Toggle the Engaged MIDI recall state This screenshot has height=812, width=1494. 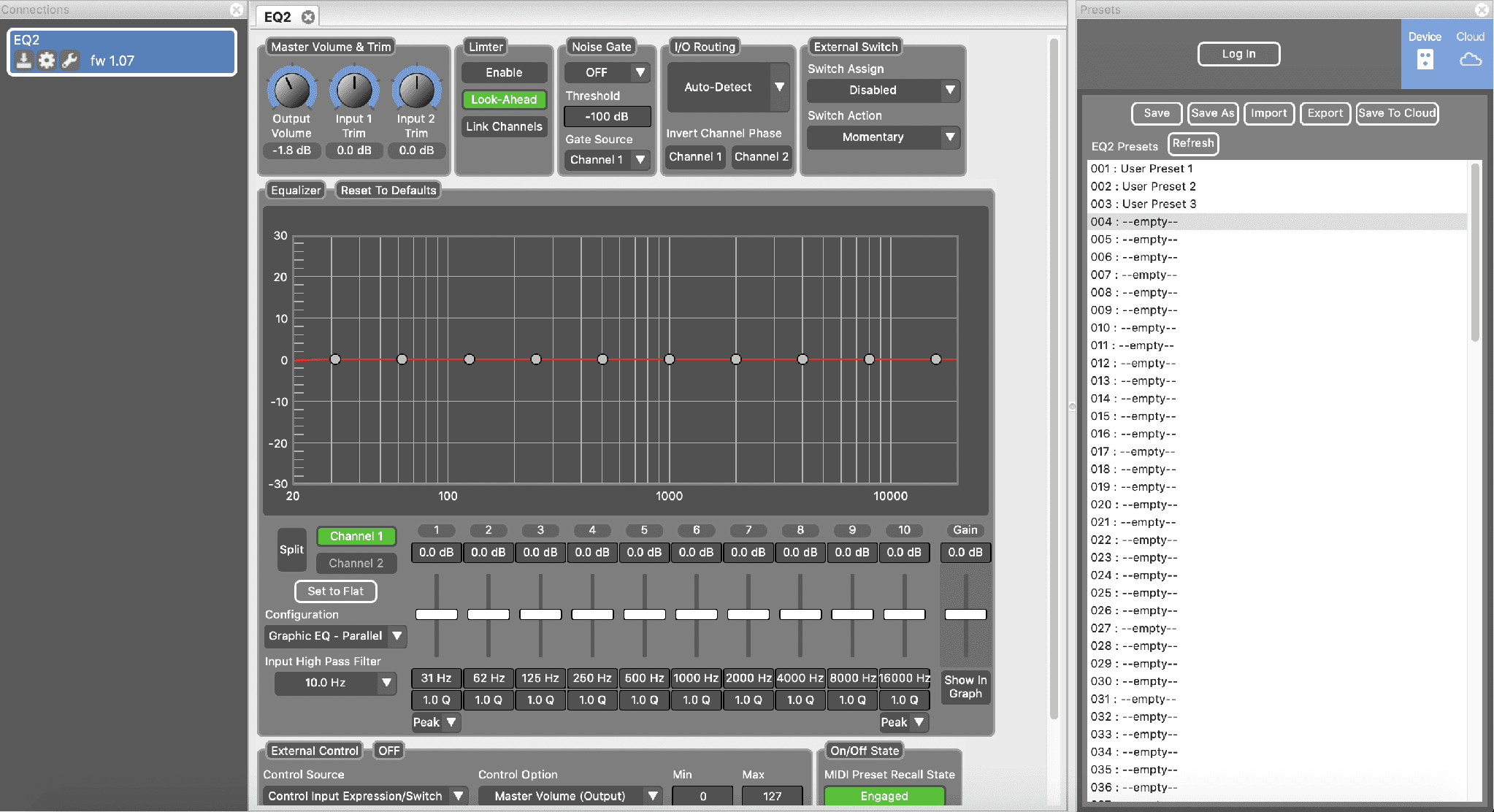(884, 796)
